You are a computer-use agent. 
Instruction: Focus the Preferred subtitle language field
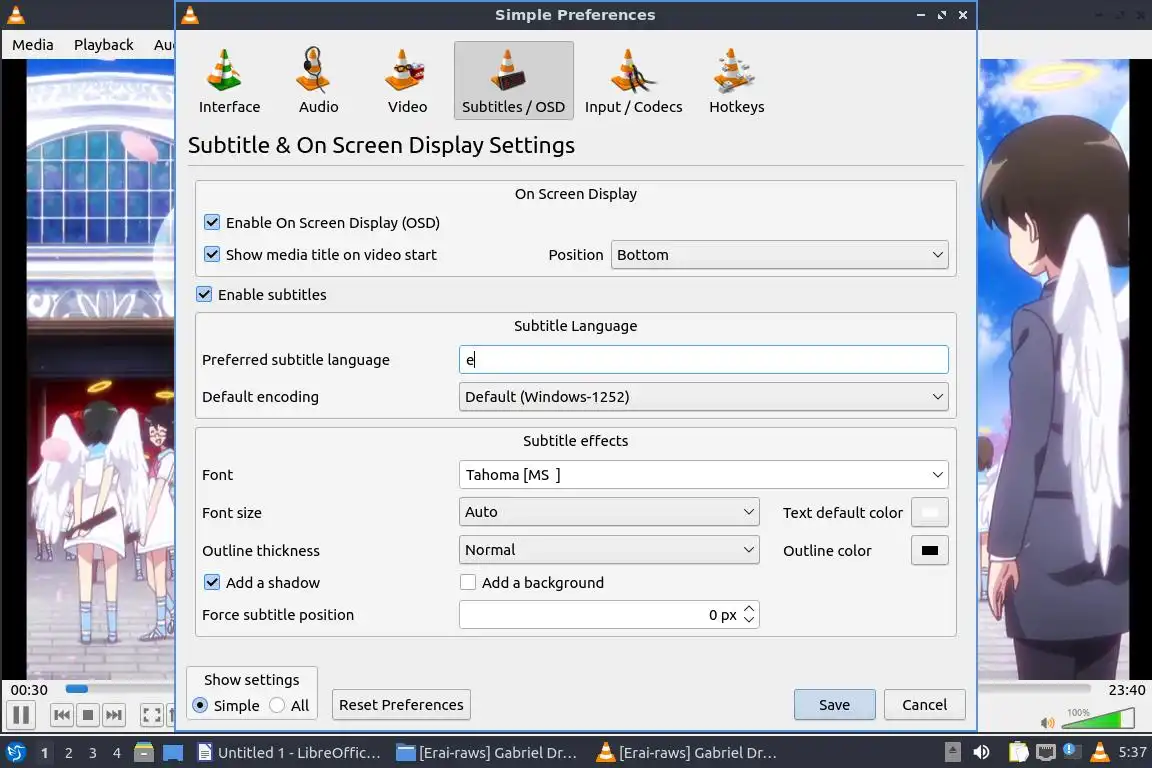coord(703,359)
